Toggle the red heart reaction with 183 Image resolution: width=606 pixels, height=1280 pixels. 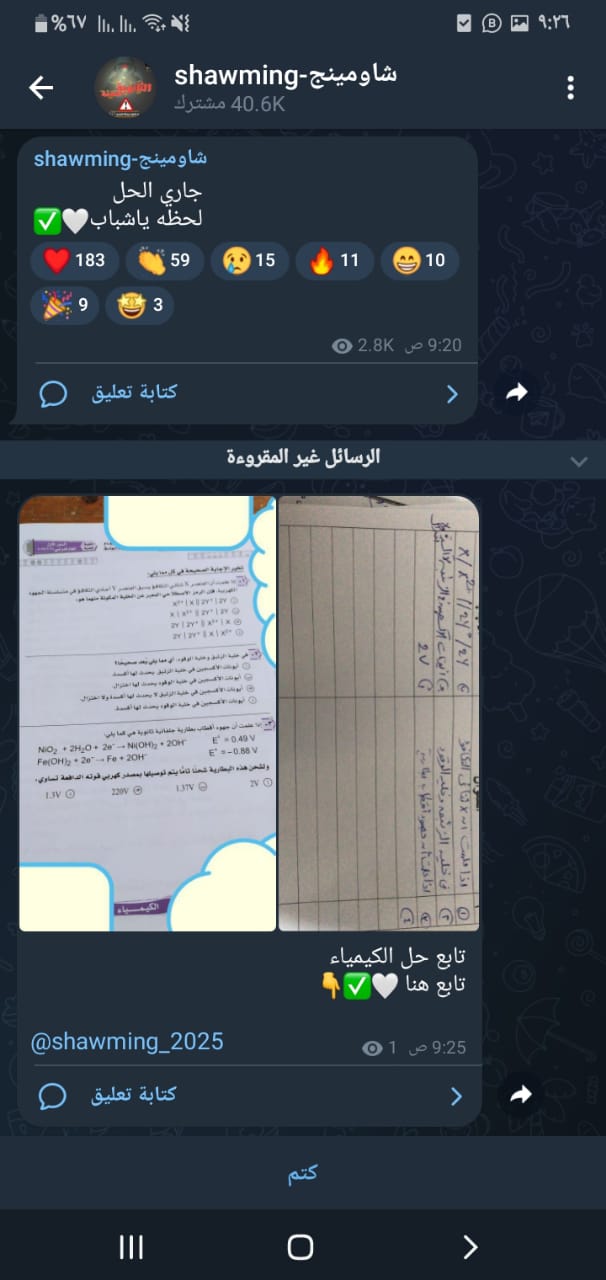click(x=75, y=261)
